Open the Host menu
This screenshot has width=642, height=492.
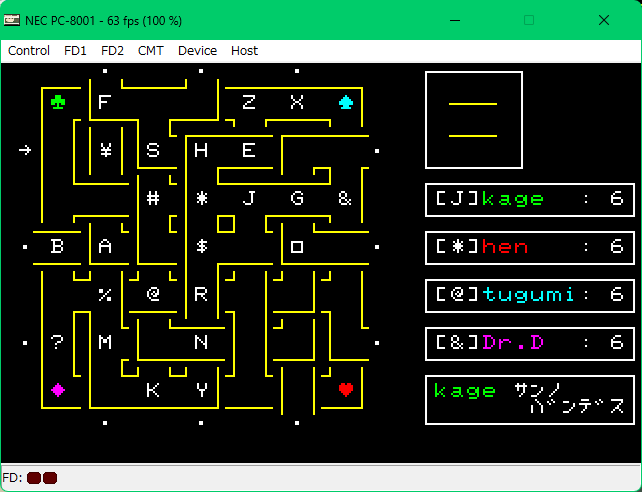[x=244, y=51]
